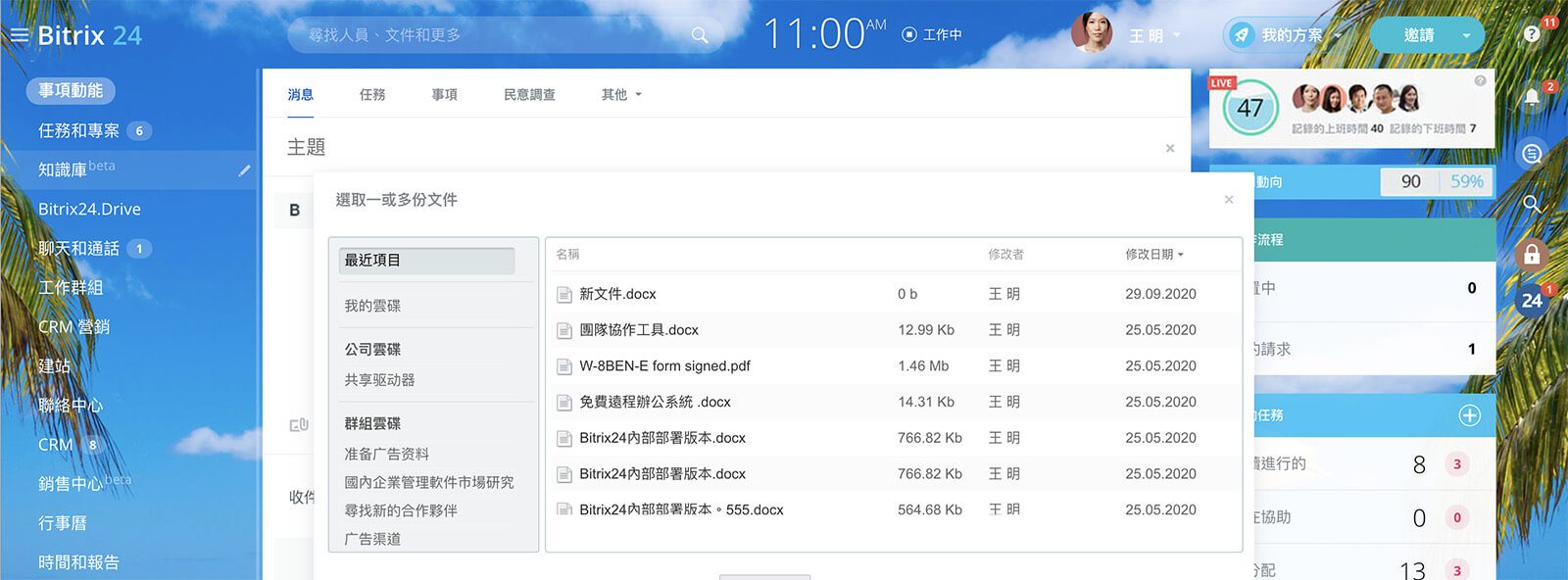1568x580 pixels.
Task: Switch to the 任務 tab
Action: (x=372, y=94)
